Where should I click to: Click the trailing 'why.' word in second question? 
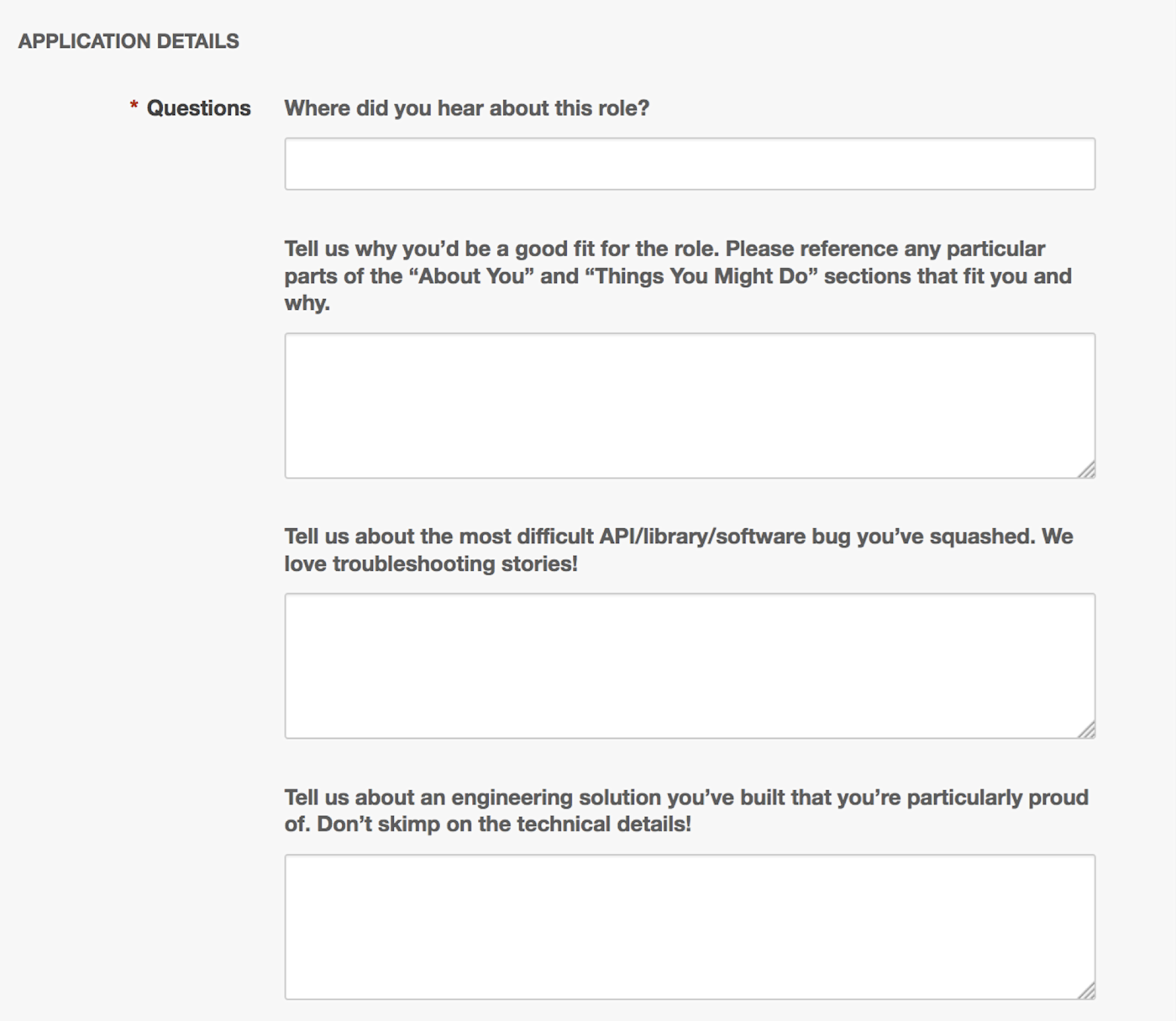307,303
